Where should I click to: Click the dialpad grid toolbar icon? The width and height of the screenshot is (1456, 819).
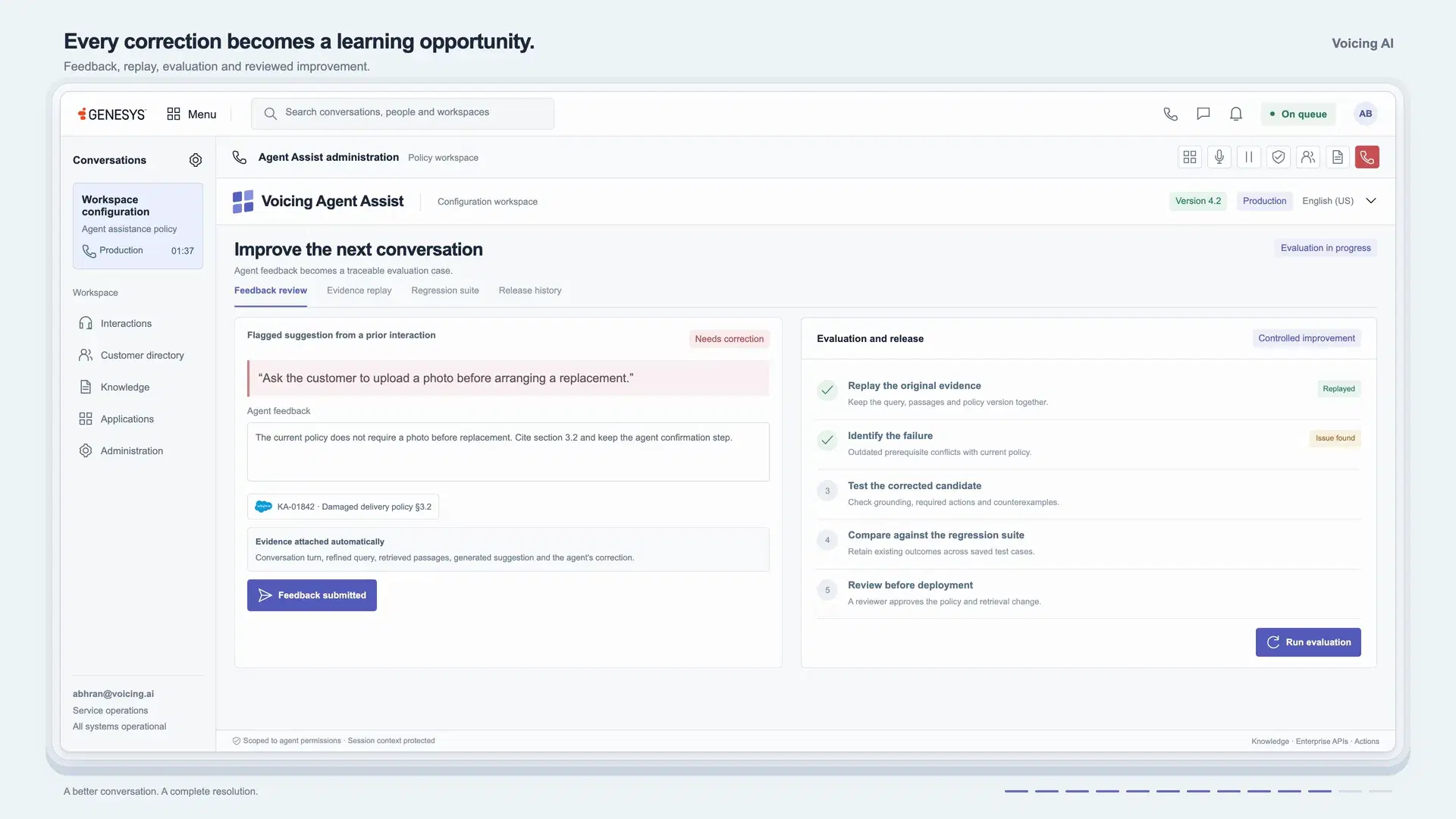tap(1189, 157)
